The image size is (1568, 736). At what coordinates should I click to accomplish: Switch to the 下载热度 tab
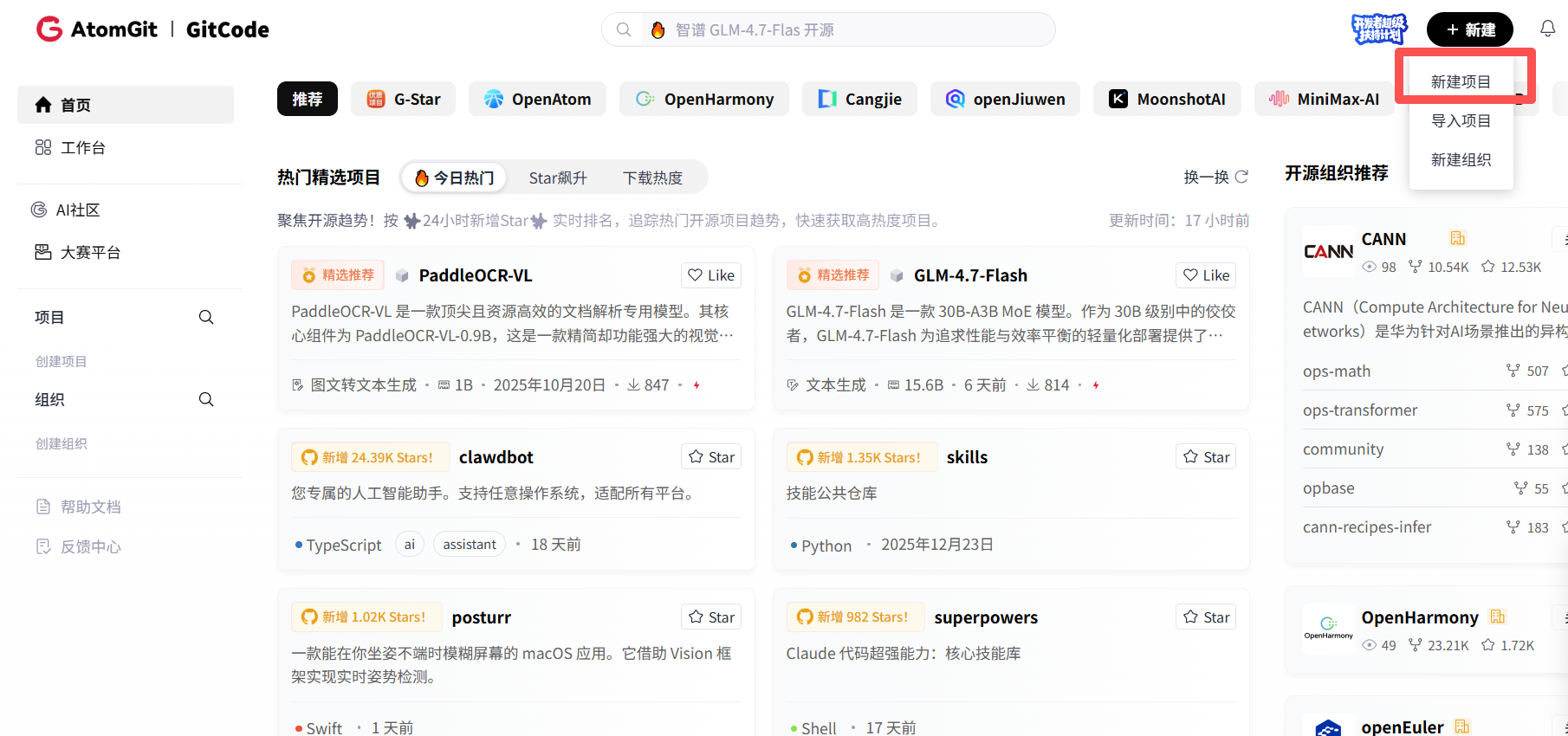652,178
